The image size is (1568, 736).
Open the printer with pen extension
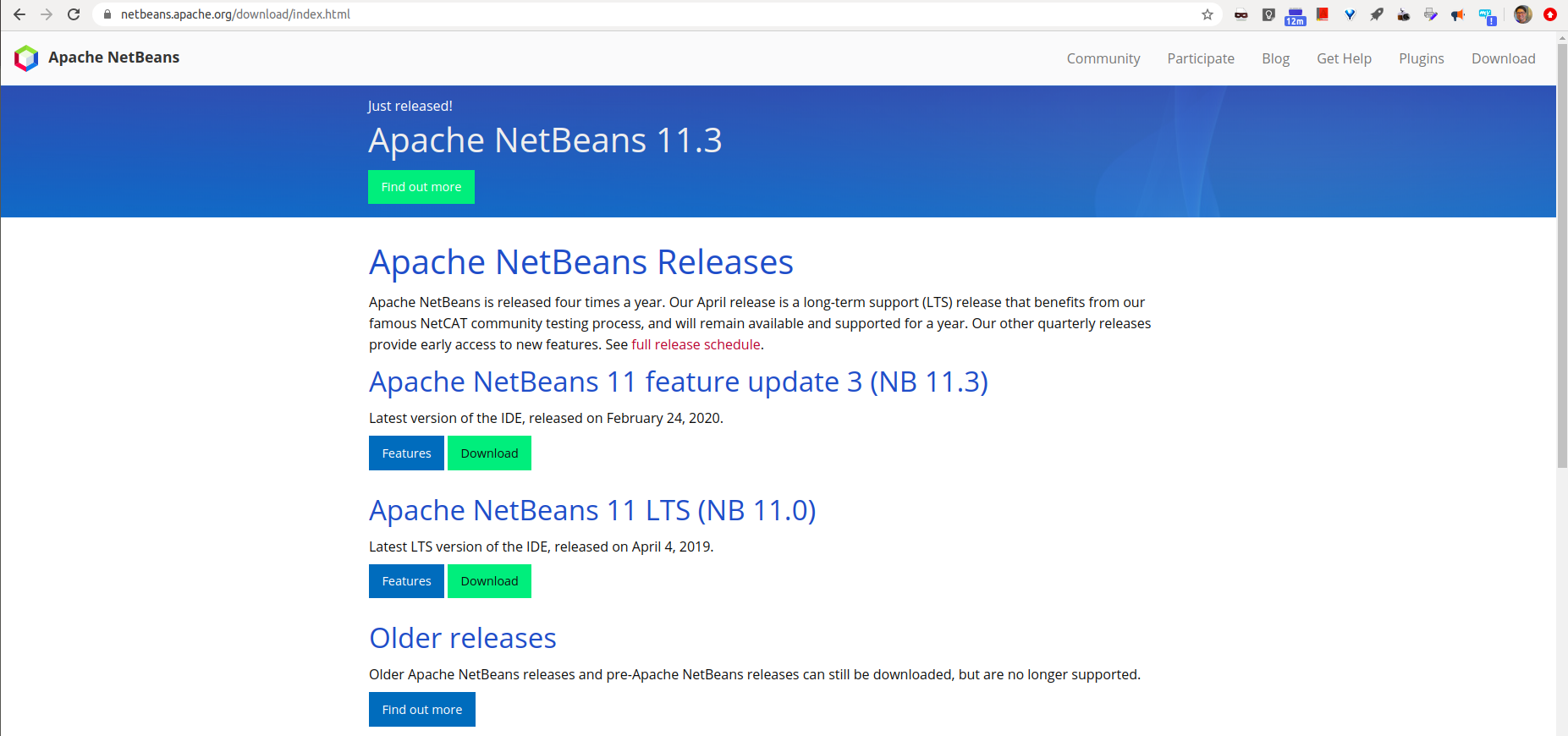point(1431,14)
